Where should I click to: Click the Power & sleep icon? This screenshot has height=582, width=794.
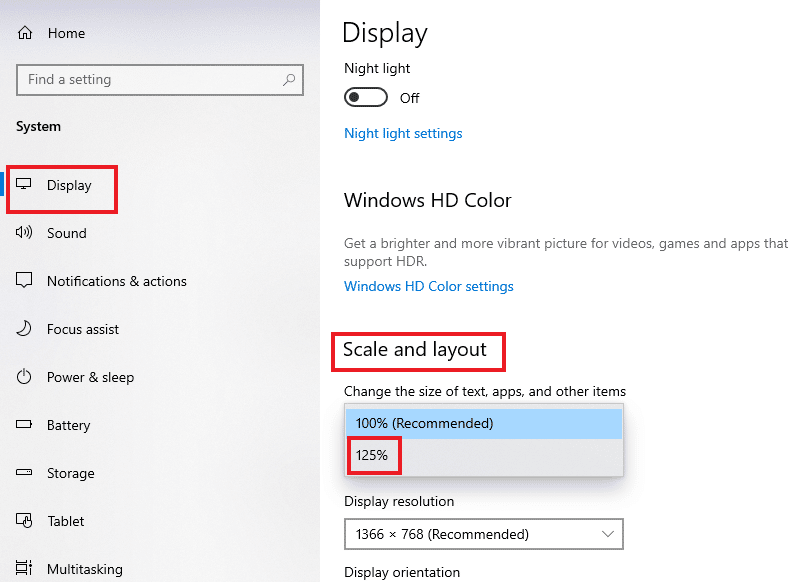click(26, 377)
